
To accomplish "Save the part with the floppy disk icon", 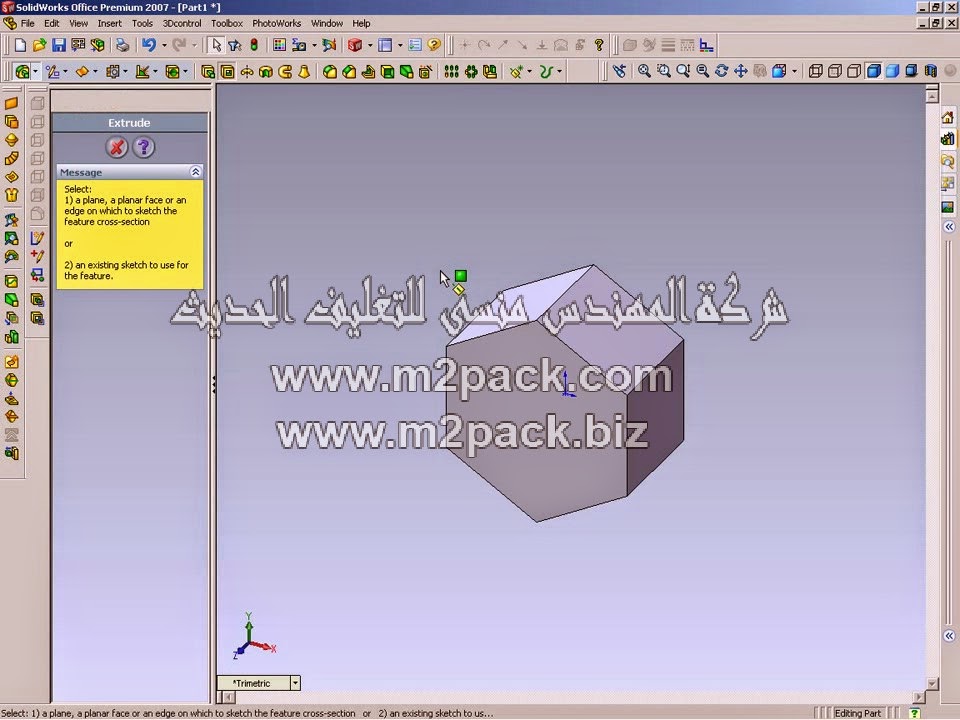I will pyautogui.click(x=59, y=45).
